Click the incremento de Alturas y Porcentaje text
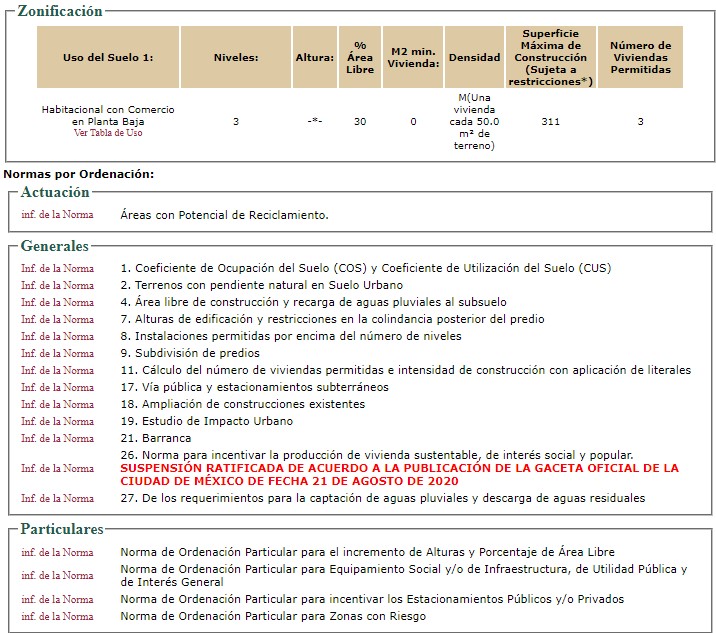The width and height of the screenshot is (716, 633). click(367, 552)
